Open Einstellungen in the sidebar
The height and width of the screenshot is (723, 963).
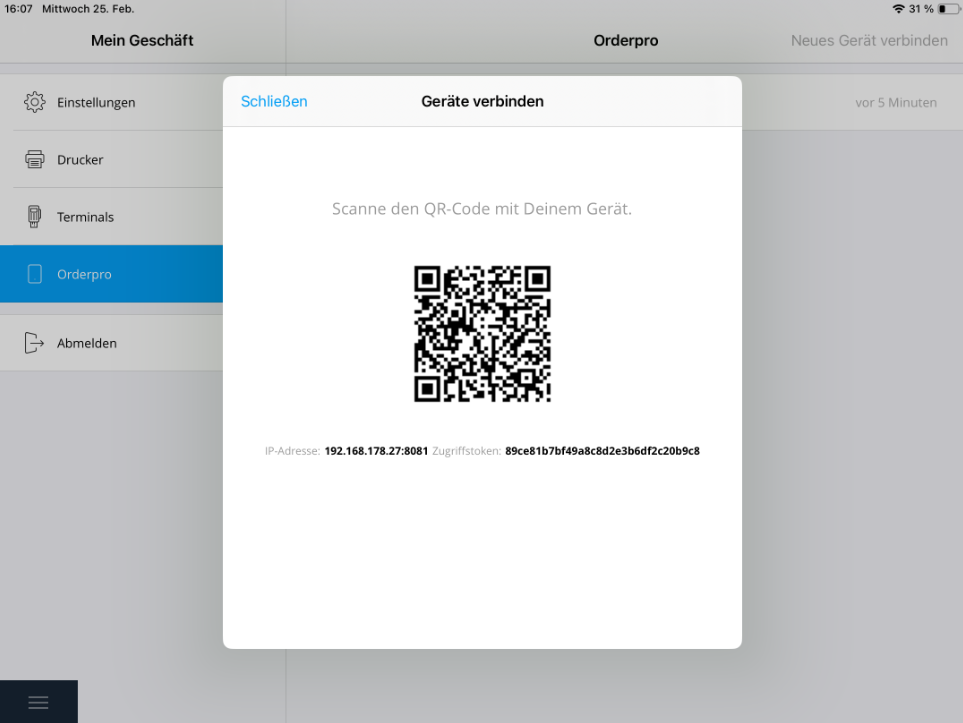pos(111,102)
